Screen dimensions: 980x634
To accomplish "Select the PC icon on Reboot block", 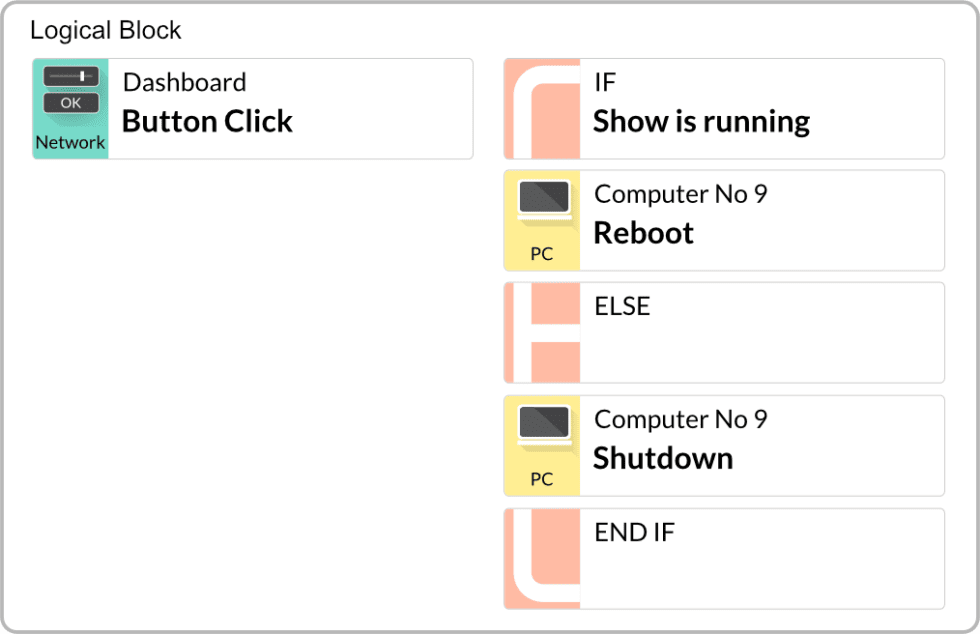I will click(x=541, y=220).
